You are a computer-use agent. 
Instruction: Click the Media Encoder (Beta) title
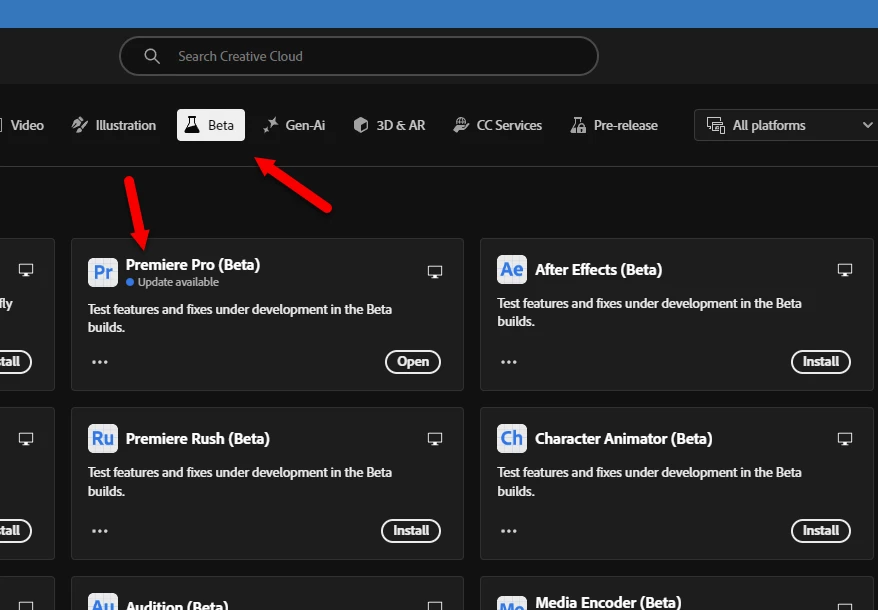point(608,602)
